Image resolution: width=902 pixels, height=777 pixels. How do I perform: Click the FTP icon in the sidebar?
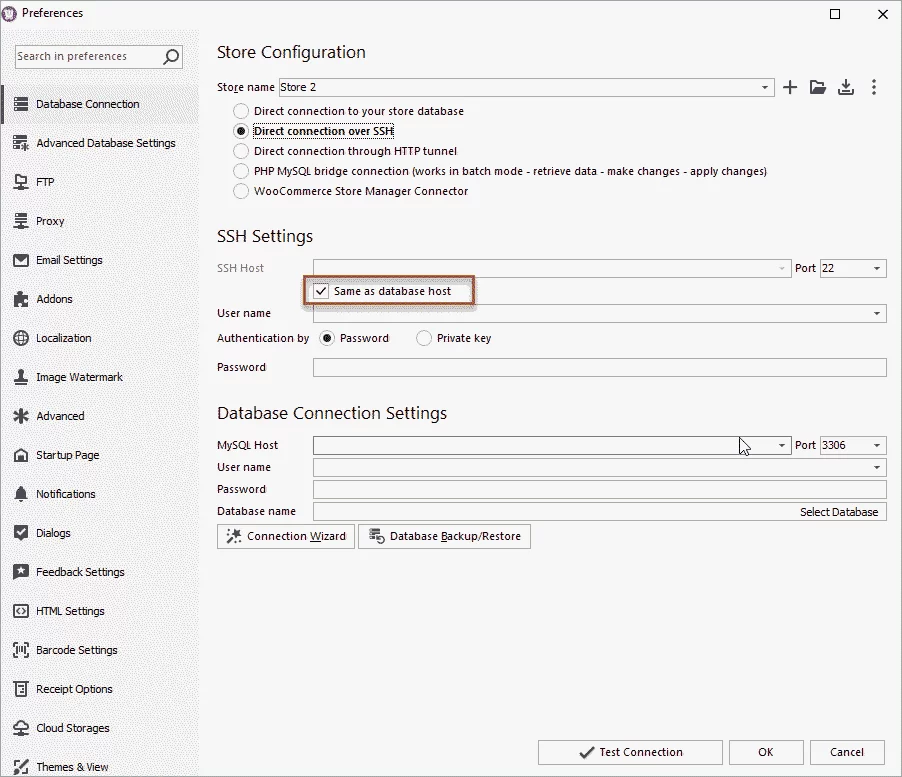21,182
